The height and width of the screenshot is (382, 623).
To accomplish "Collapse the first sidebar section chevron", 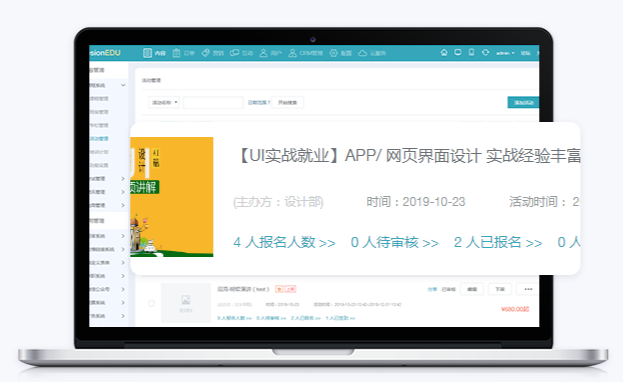I will click(123, 85).
